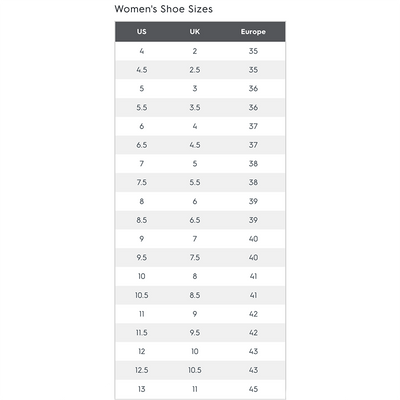The height and width of the screenshot is (400, 400).
Task: Click UK size 10.5 cell
Action: coord(195,370)
